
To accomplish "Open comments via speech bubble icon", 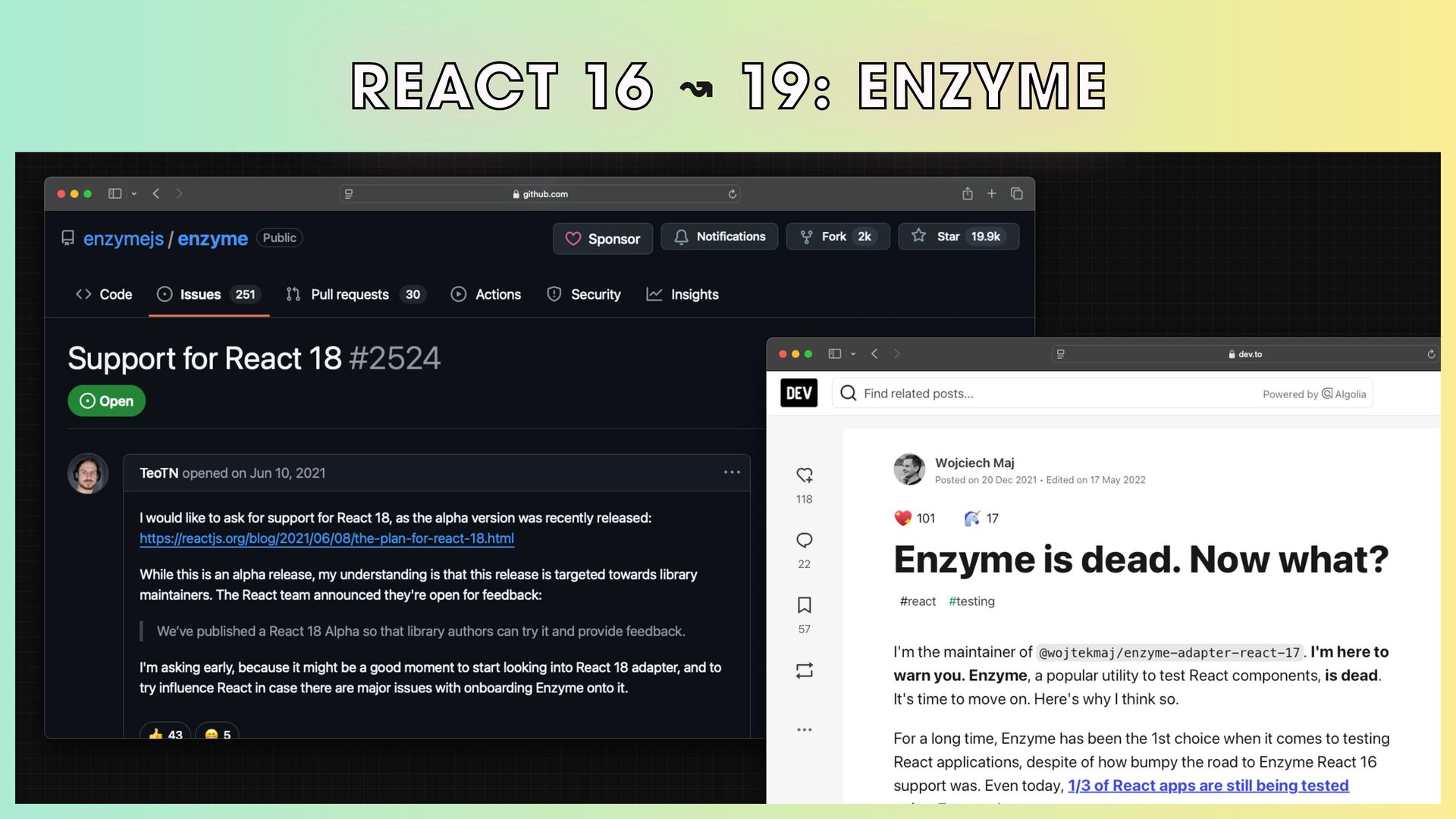I will [804, 541].
